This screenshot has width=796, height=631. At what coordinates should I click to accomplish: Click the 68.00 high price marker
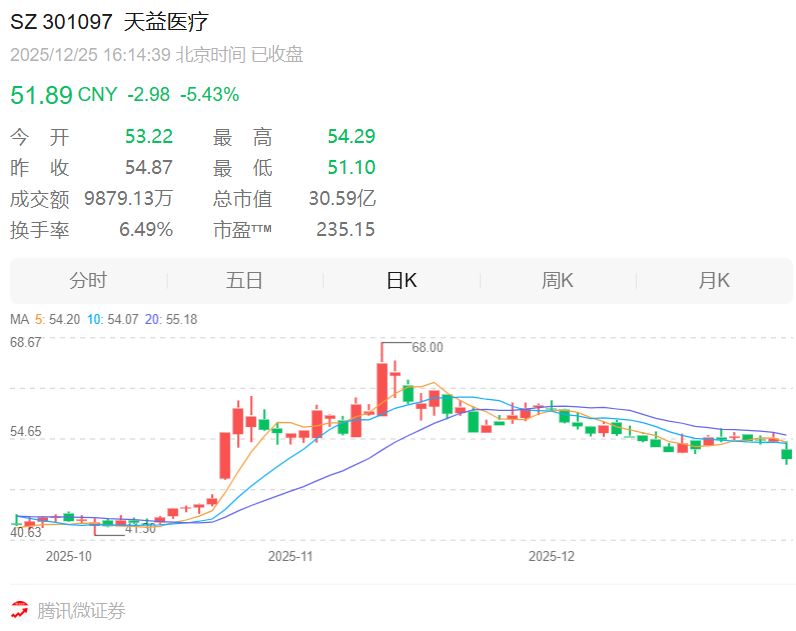(427, 347)
